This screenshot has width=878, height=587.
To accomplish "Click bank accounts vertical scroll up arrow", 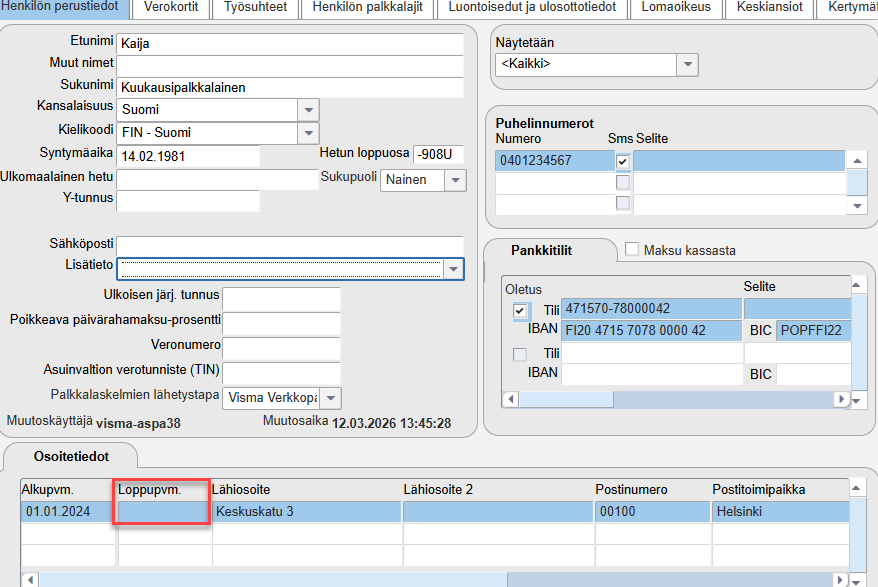I will (857, 285).
